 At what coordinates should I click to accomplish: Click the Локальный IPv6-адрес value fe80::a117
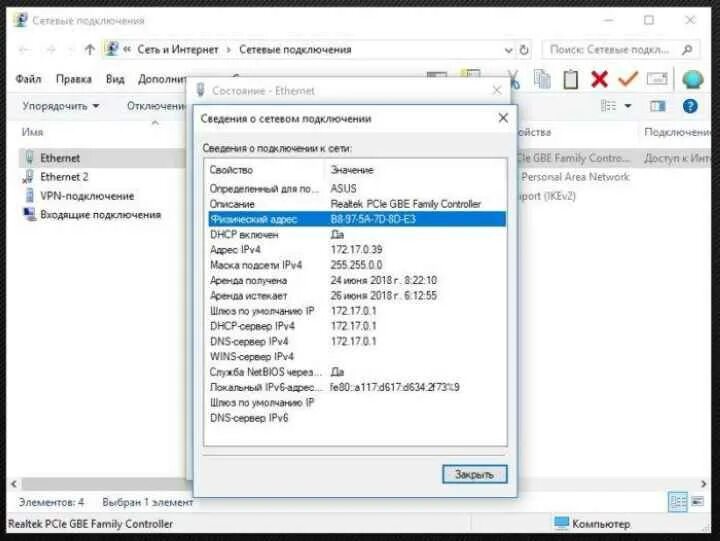[394, 387]
